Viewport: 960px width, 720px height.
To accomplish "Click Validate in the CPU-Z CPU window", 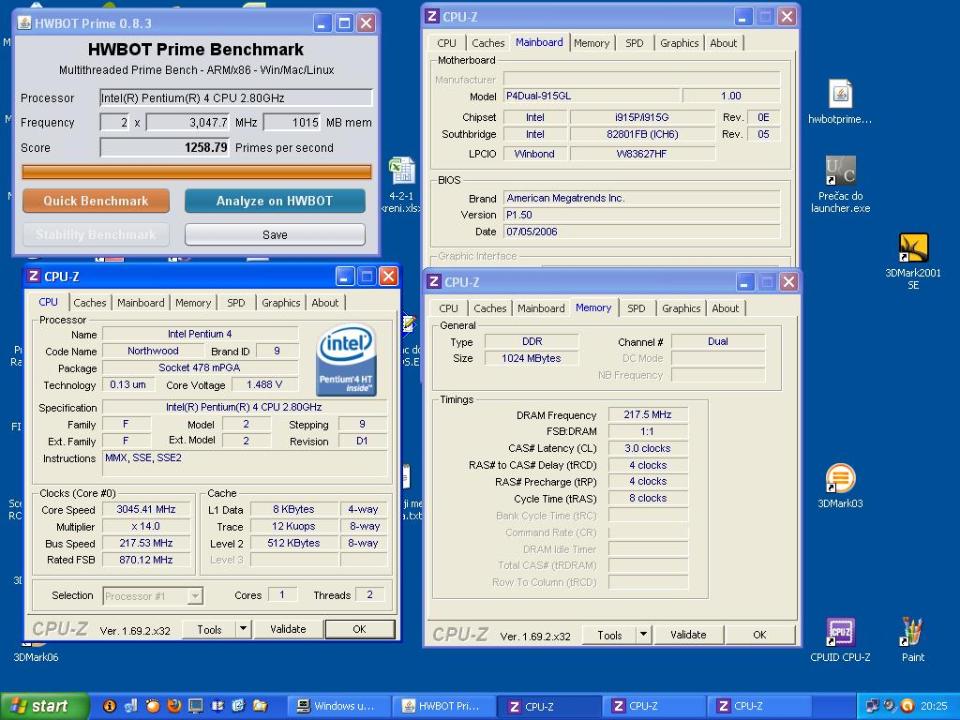I will click(x=288, y=629).
